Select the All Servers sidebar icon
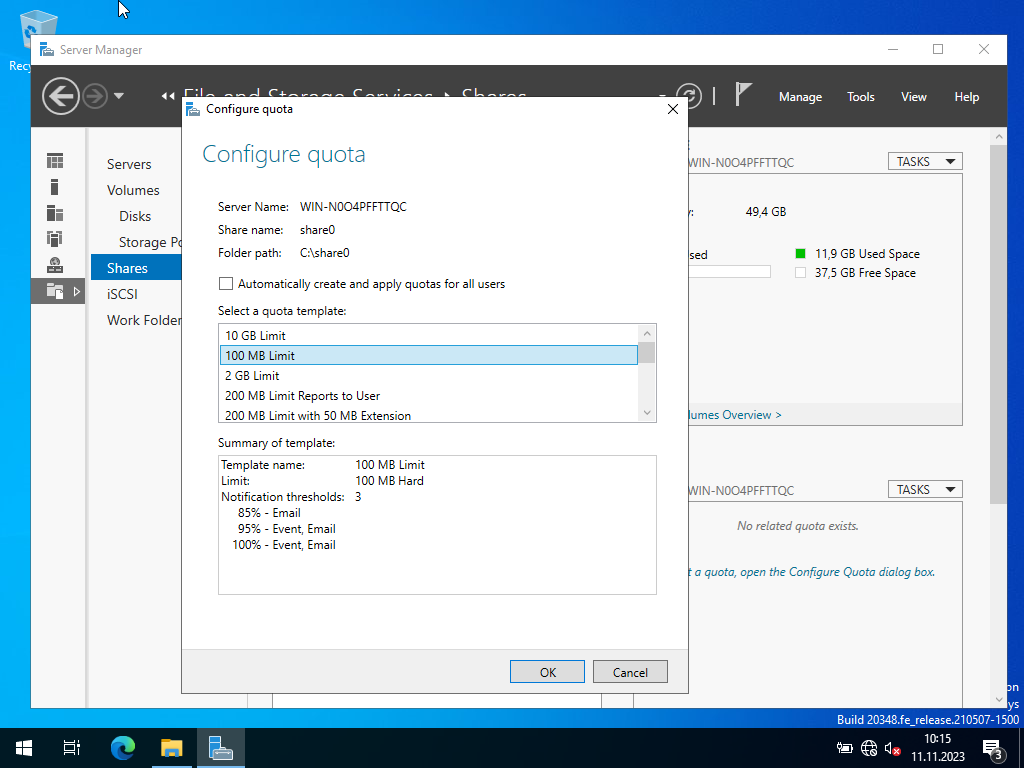The width and height of the screenshot is (1024, 768). tap(55, 213)
